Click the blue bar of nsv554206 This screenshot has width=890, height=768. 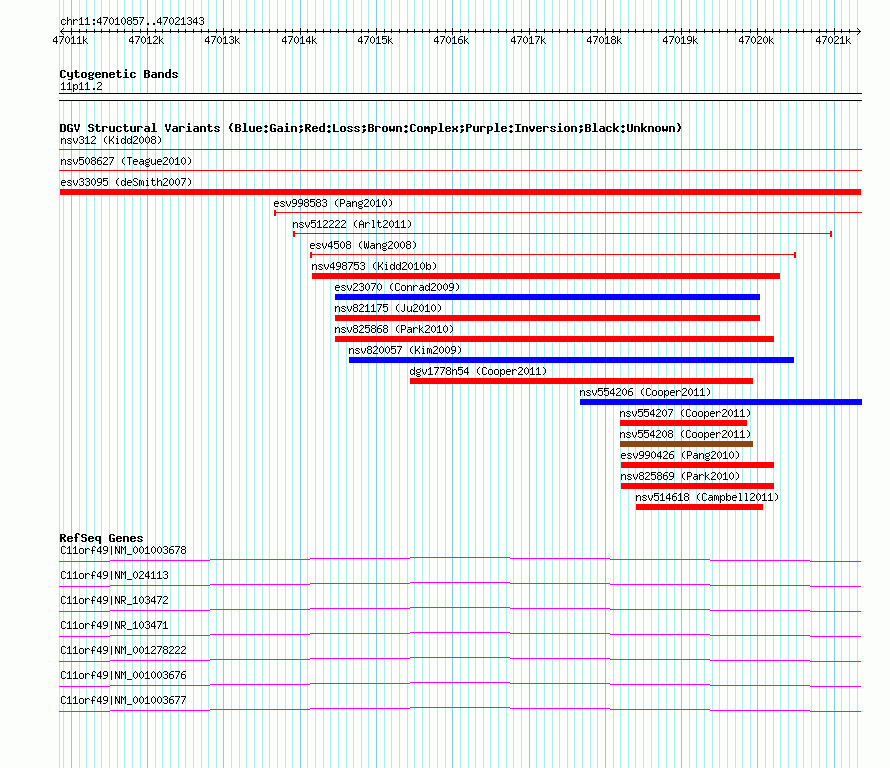click(x=721, y=402)
